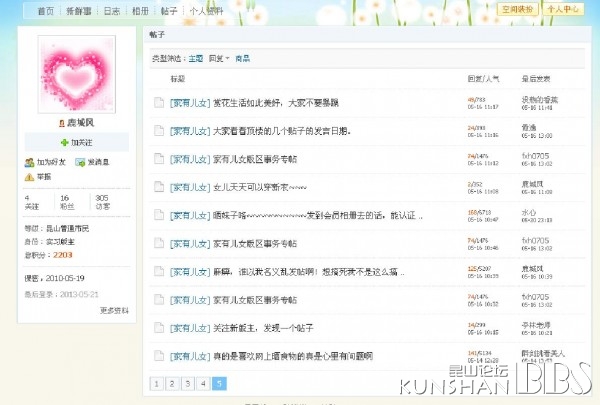Go to 首页 home in navigation bar
600x405 pixels.
click(x=45, y=10)
